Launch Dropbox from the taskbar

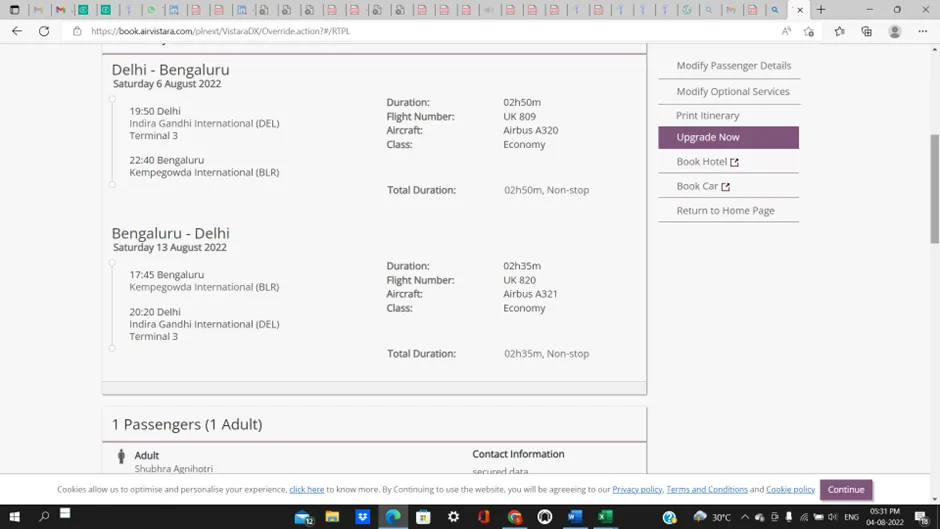(x=363, y=516)
